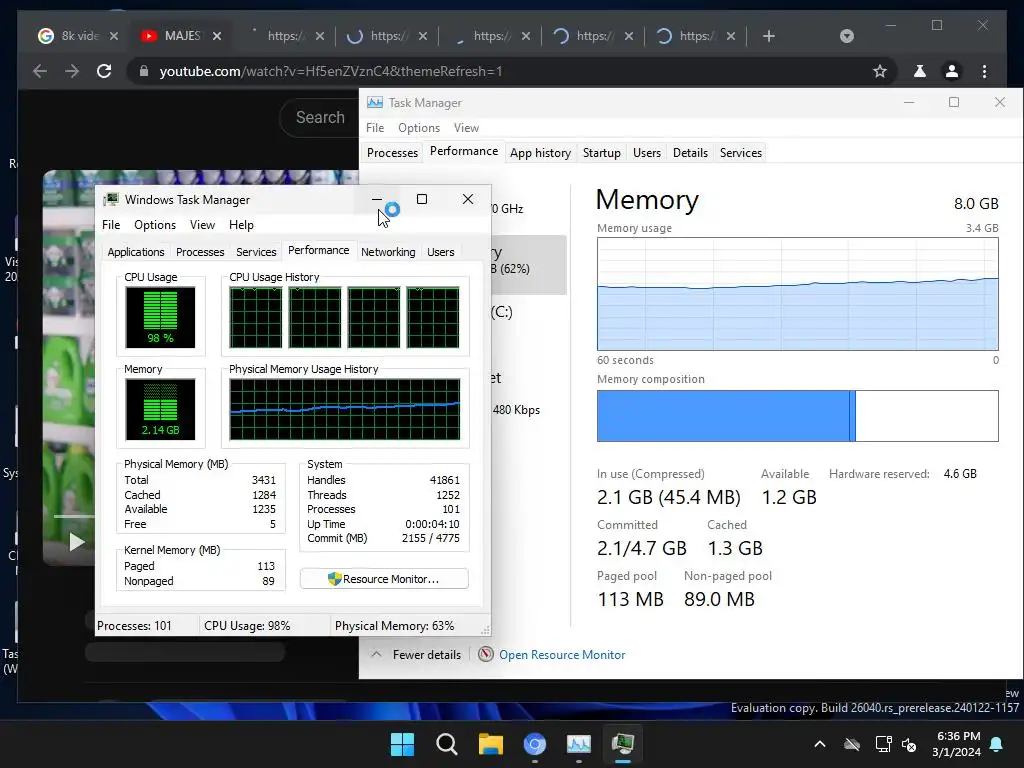Screen dimensions: 1024x768
Task: Click Resource Monitor button
Action: [x=384, y=579]
